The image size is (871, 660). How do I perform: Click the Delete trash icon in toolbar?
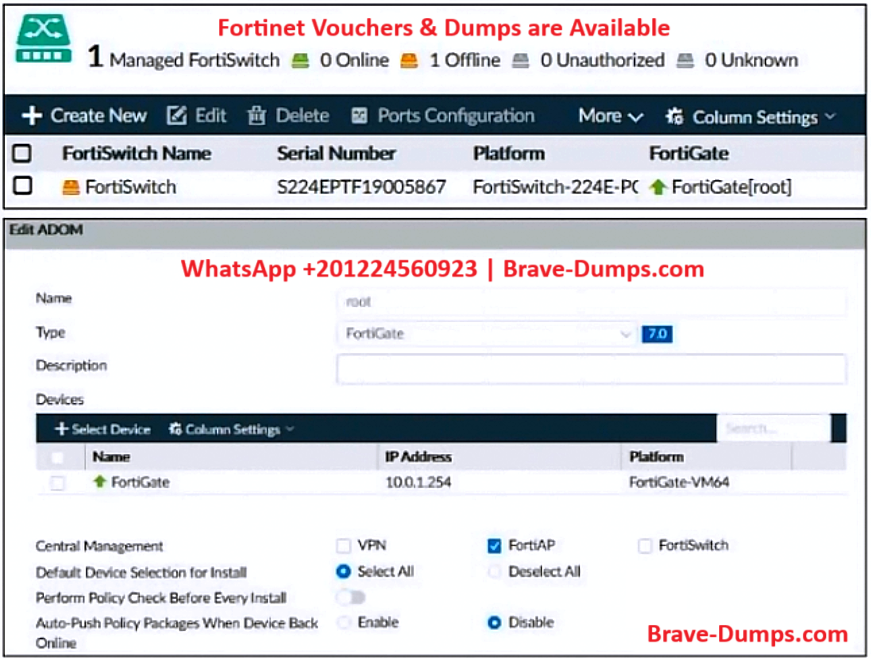click(257, 116)
